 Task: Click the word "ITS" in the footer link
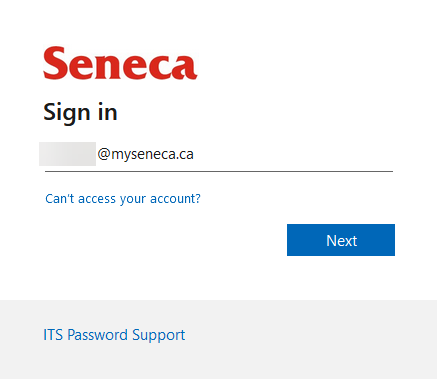(x=53, y=335)
